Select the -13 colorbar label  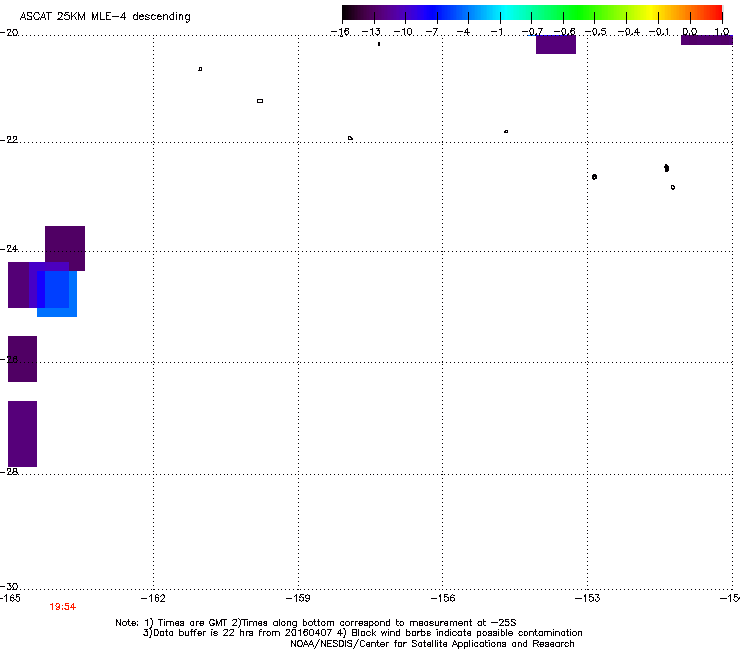click(x=371, y=32)
